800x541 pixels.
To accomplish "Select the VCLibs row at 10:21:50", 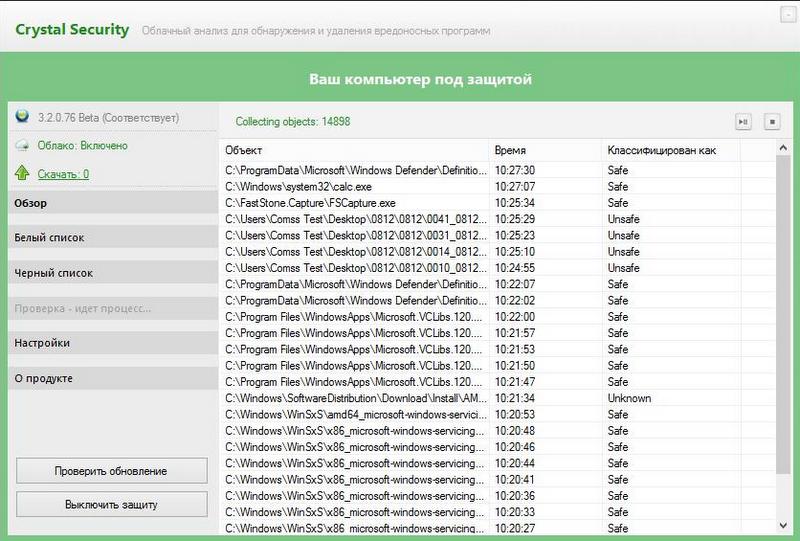I will point(497,366).
